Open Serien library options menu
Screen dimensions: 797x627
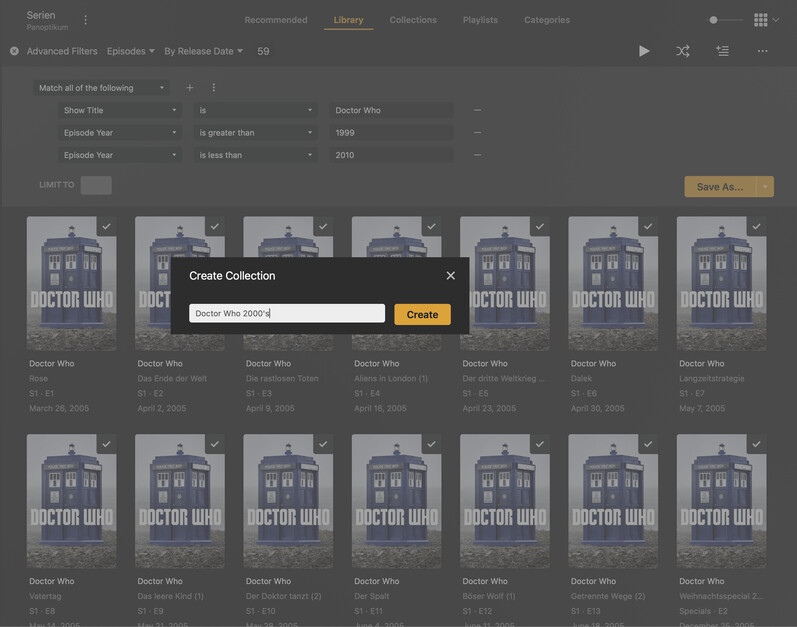coord(85,20)
